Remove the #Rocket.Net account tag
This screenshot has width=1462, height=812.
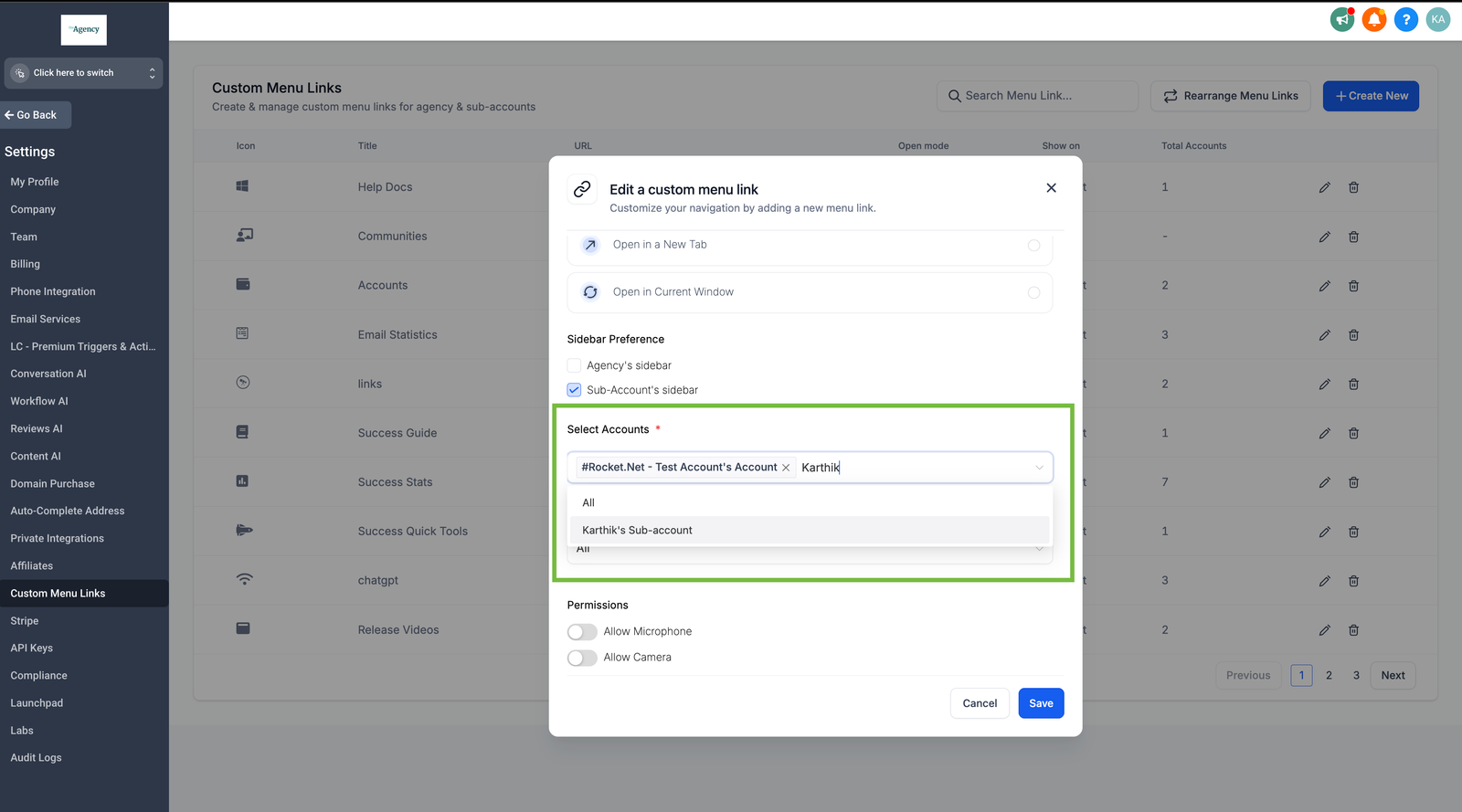click(786, 468)
